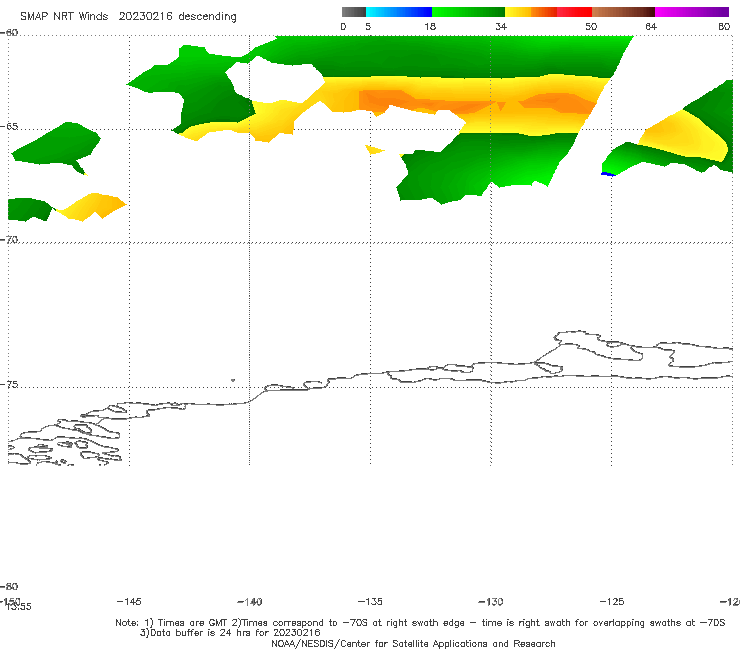Click the brown segment of the color bar
740x650 pixels.
pos(623,12)
